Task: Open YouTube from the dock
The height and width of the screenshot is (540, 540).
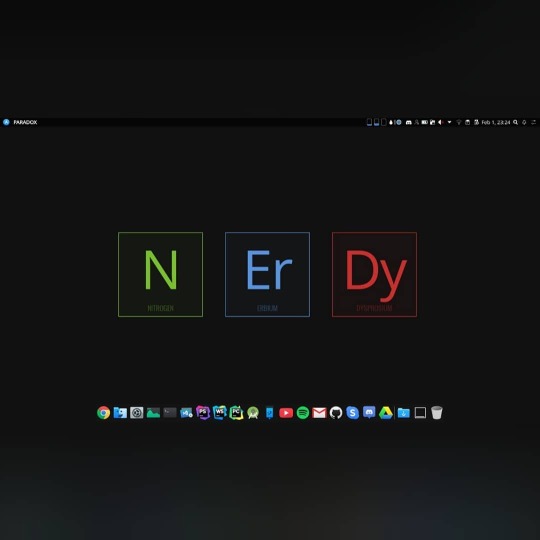Action: (x=286, y=413)
